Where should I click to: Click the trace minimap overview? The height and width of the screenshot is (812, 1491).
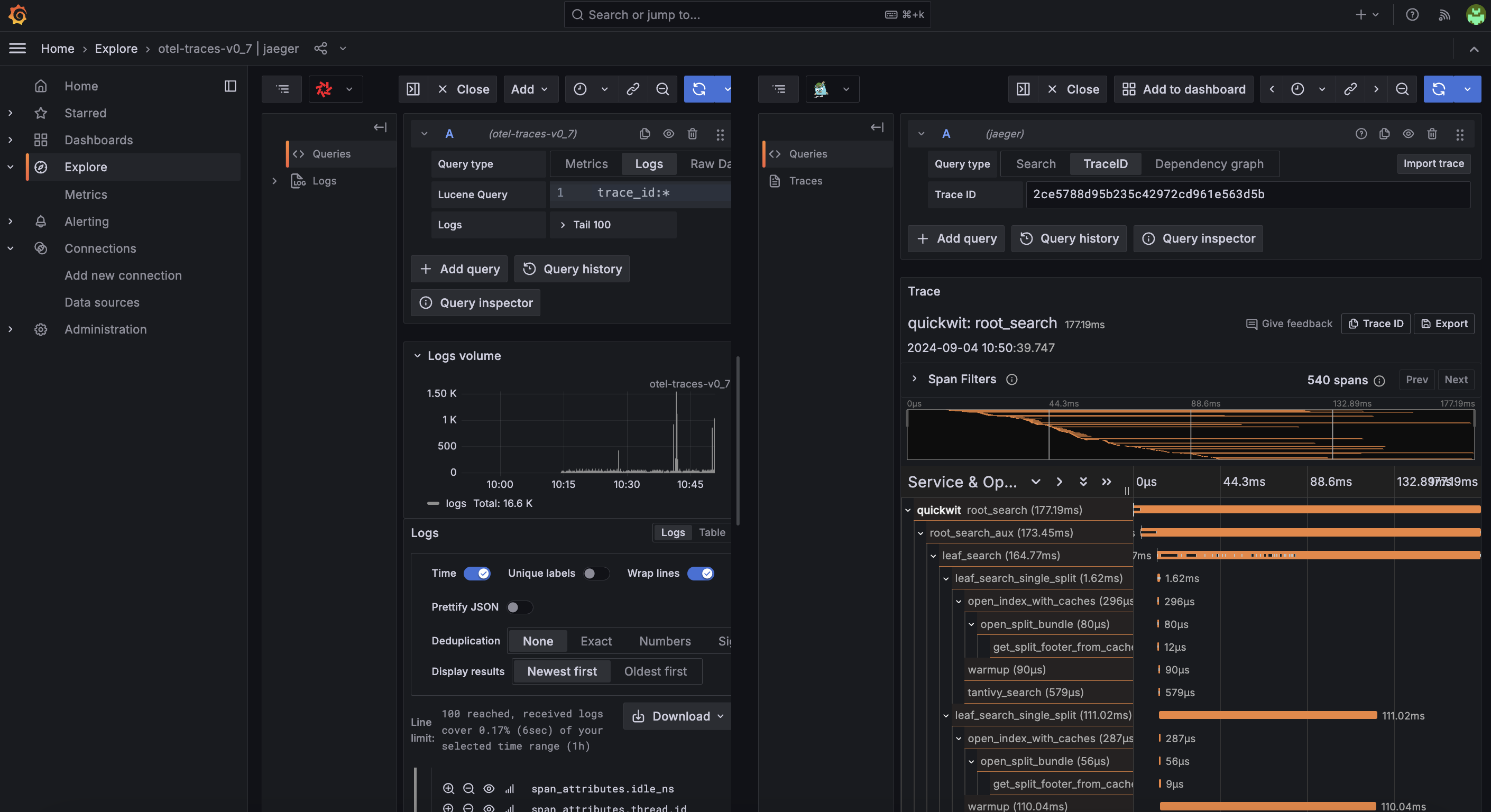point(1191,435)
